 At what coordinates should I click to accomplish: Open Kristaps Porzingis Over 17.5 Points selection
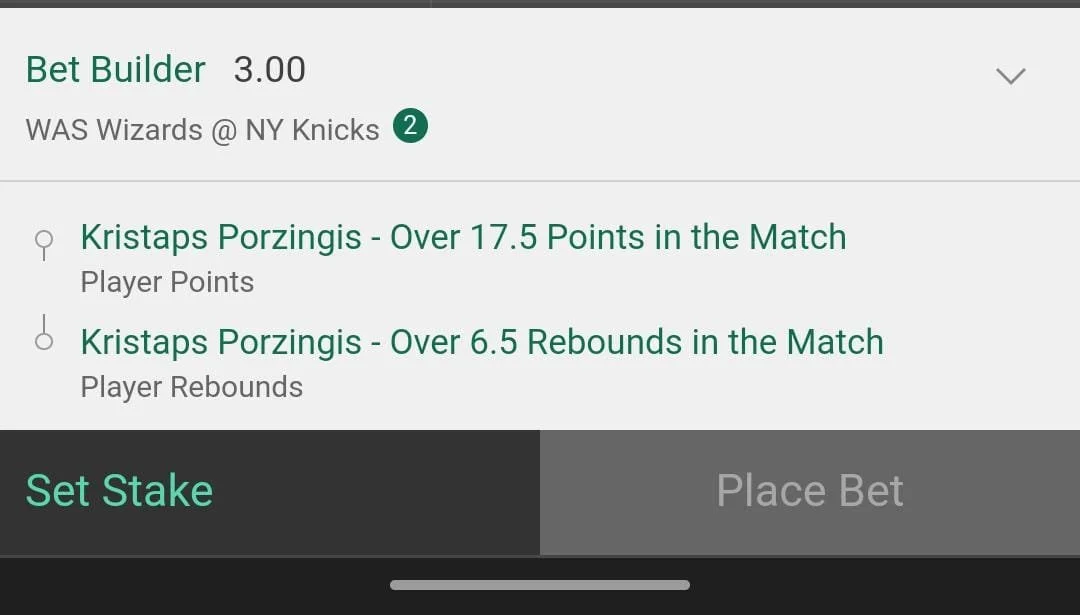[463, 238]
